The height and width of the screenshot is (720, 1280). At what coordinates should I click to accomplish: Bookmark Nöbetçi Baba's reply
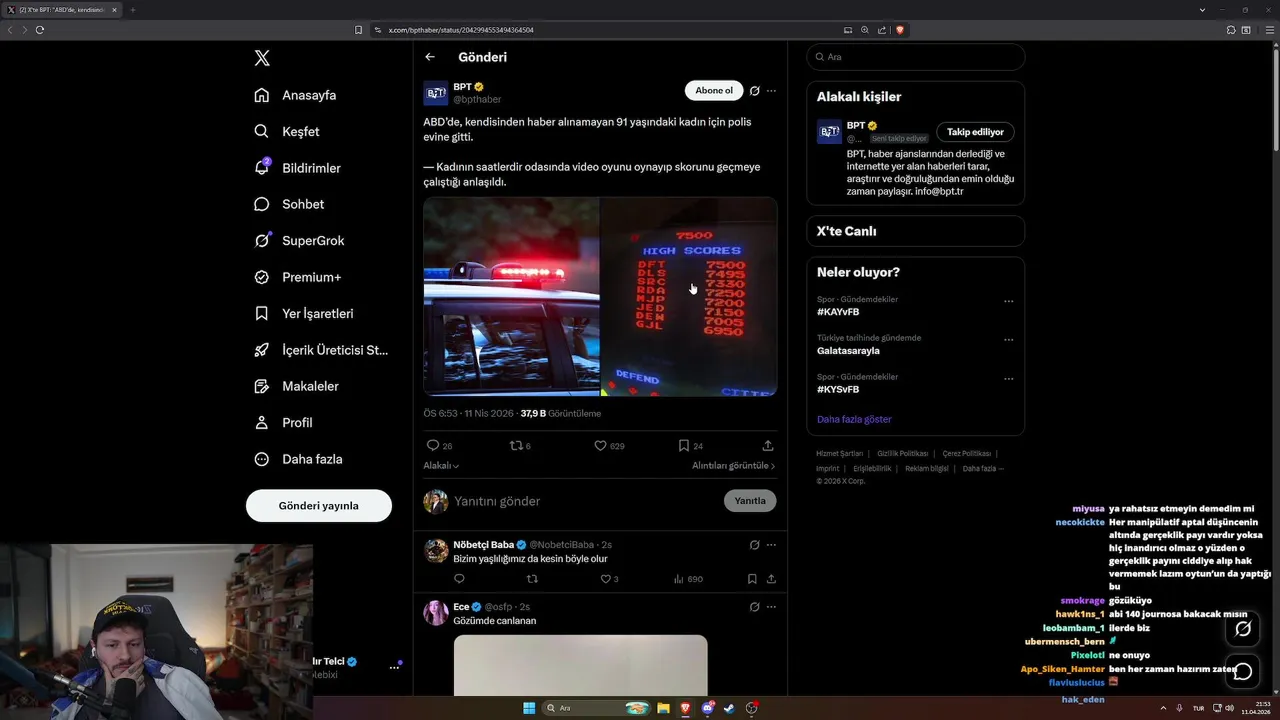[x=752, y=579]
